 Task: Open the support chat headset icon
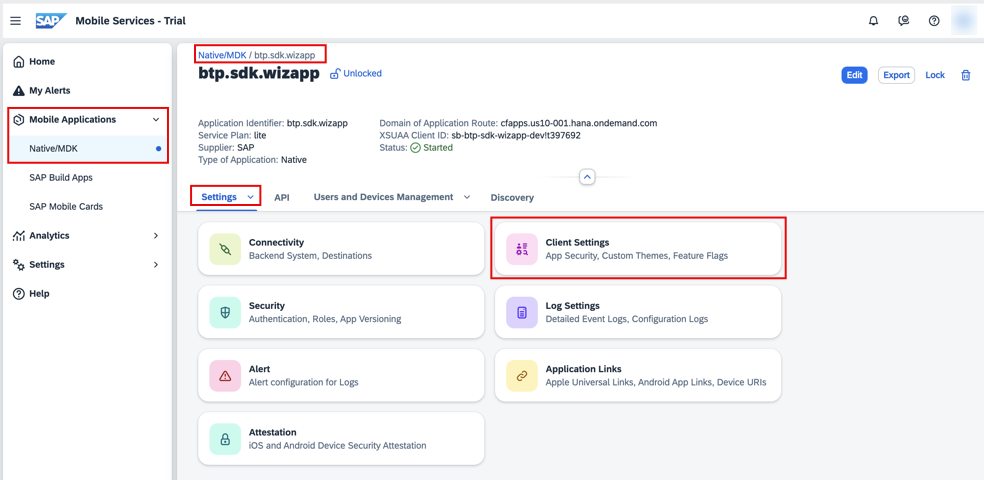[x=904, y=21]
